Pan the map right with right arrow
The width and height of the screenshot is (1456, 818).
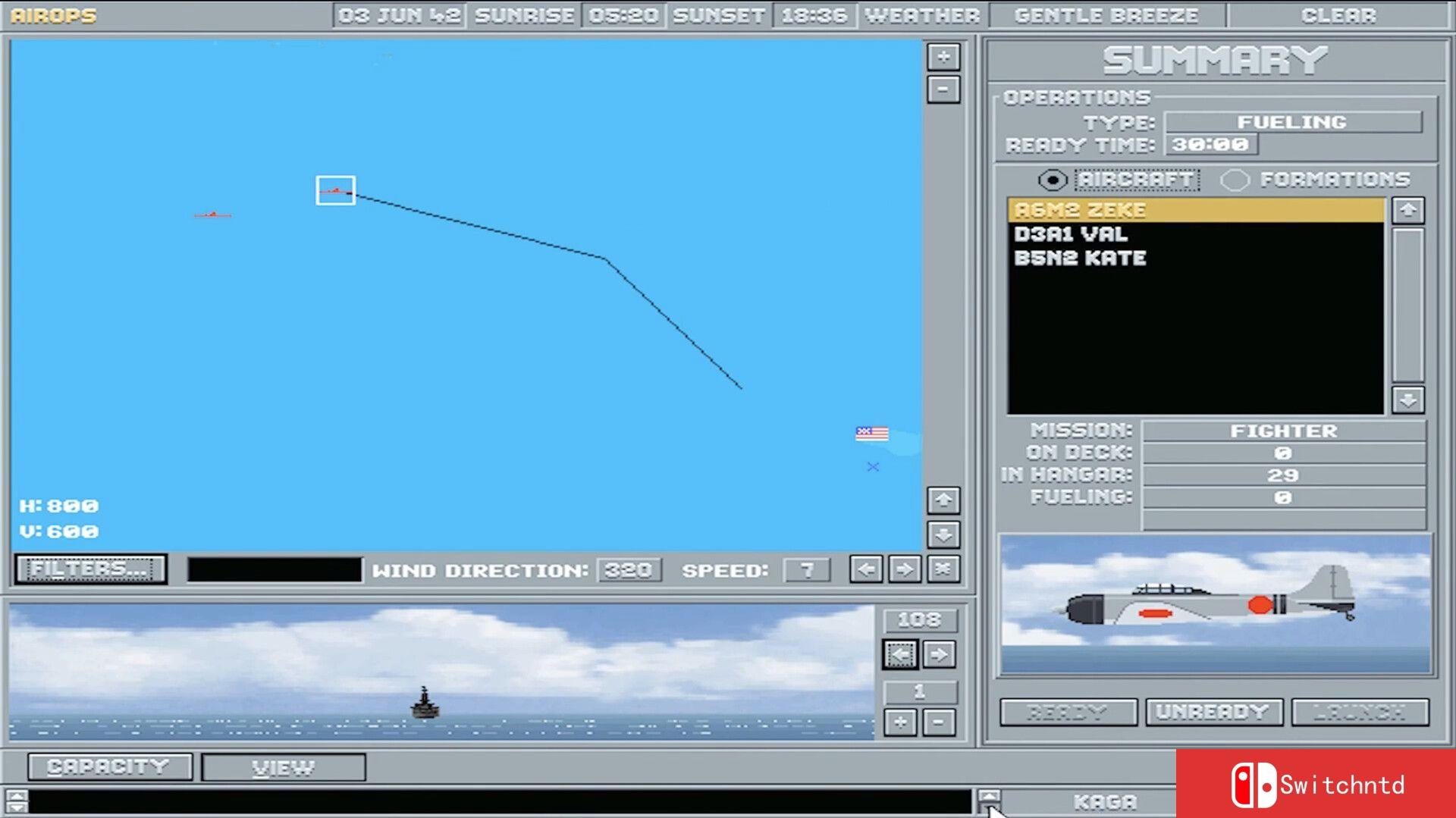coord(904,569)
